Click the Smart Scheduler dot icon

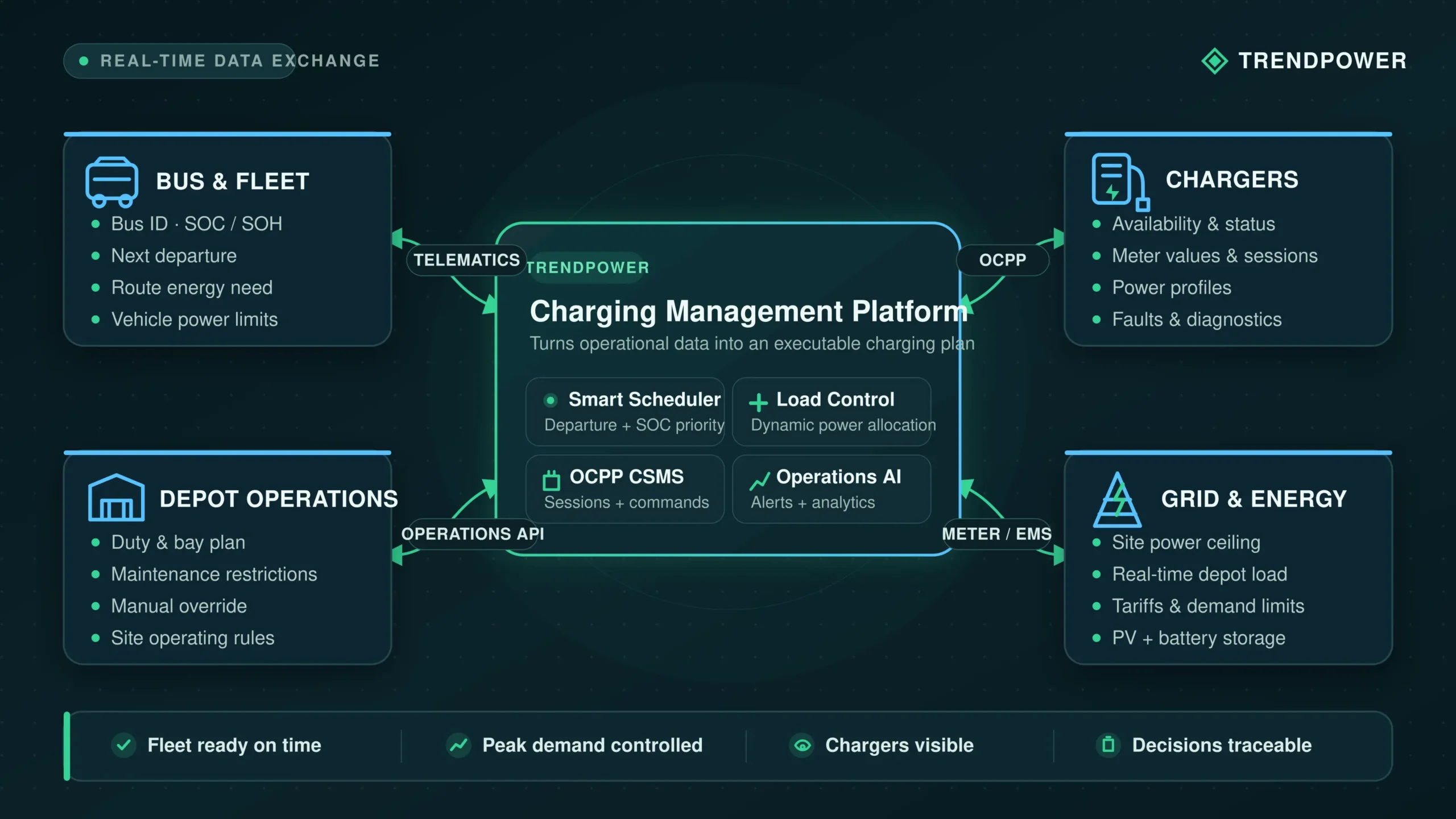pos(550,400)
